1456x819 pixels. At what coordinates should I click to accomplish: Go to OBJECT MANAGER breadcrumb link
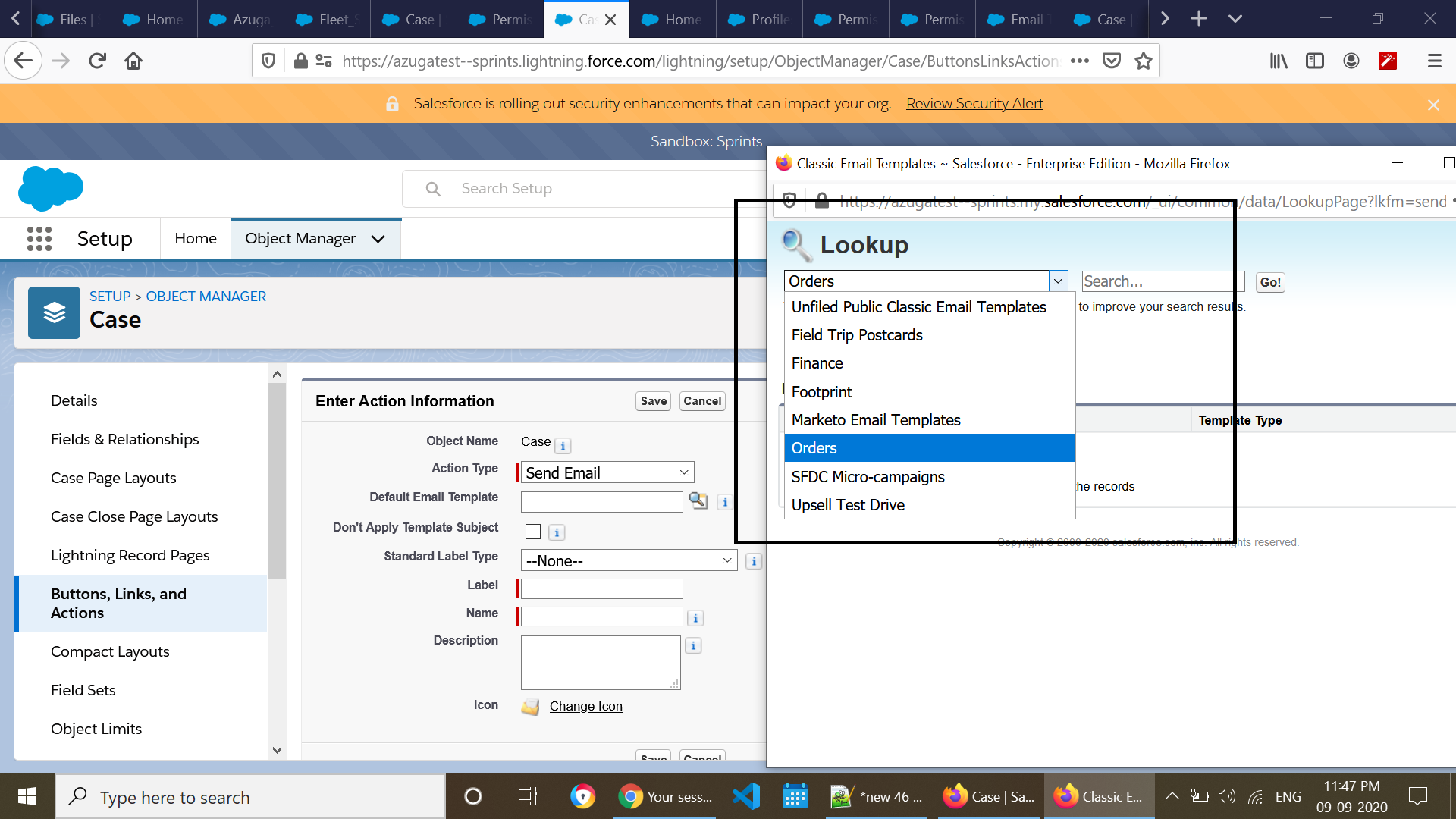206,297
